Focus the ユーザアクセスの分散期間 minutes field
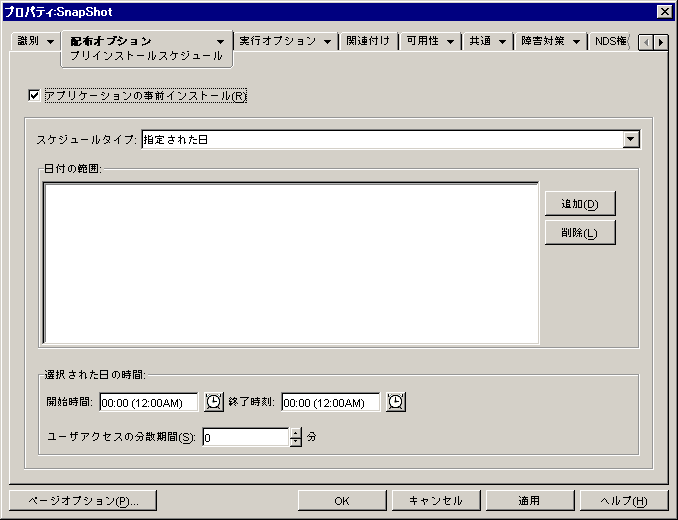The height and width of the screenshot is (520, 678). click(245, 437)
